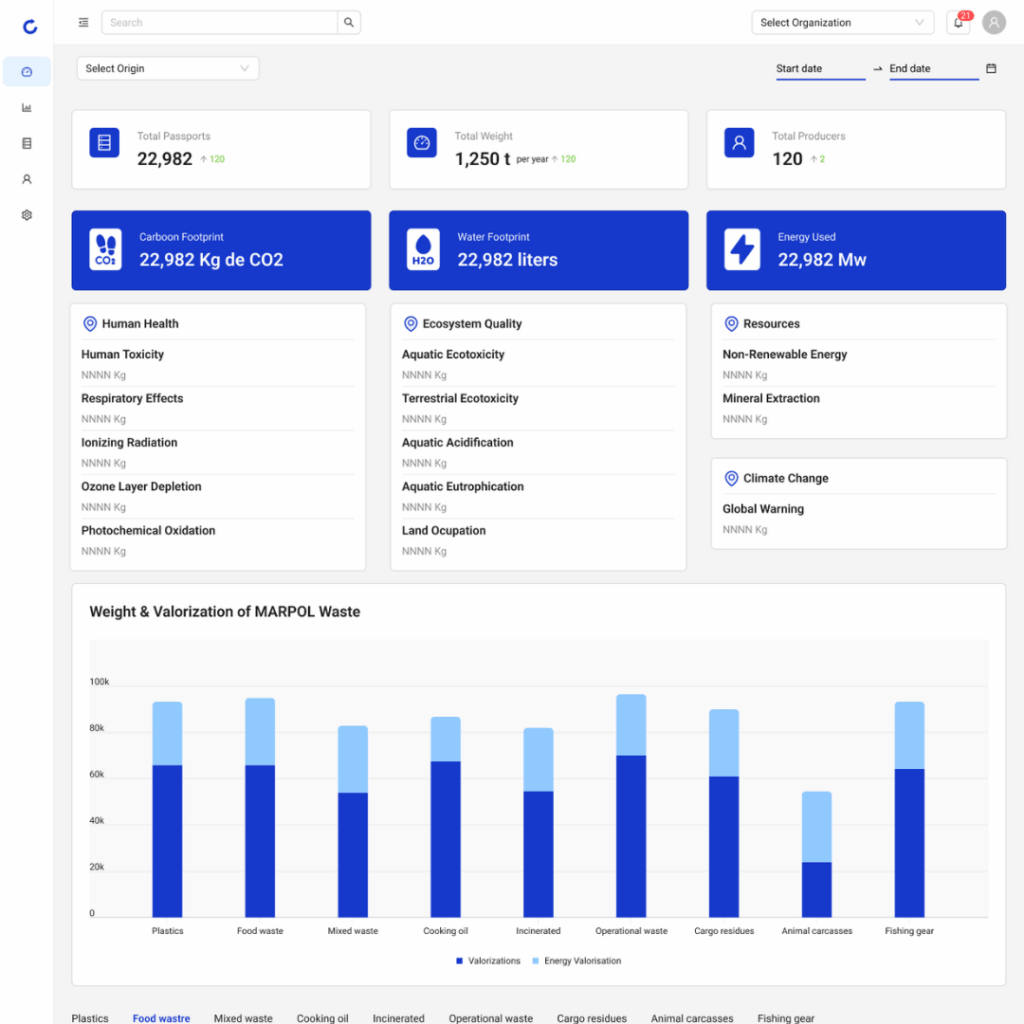This screenshot has height=1024, width=1024.
Task: Open the settings gear in sidebar
Action: pos(27,215)
